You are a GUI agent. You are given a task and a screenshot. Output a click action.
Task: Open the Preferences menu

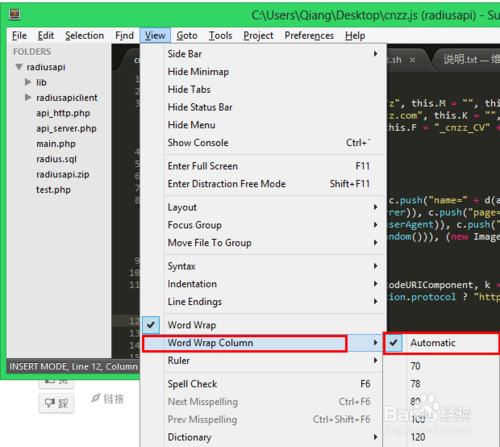309,35
